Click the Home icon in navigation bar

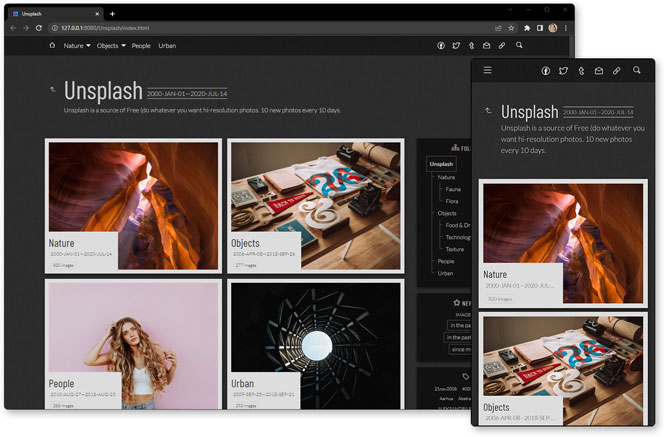click(52, 46)
